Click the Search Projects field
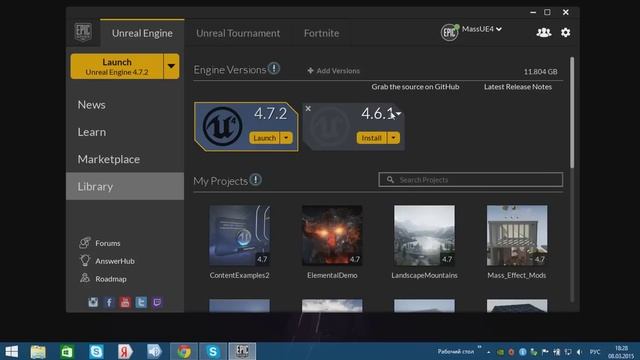640x360 pixels. coord(471,180)
